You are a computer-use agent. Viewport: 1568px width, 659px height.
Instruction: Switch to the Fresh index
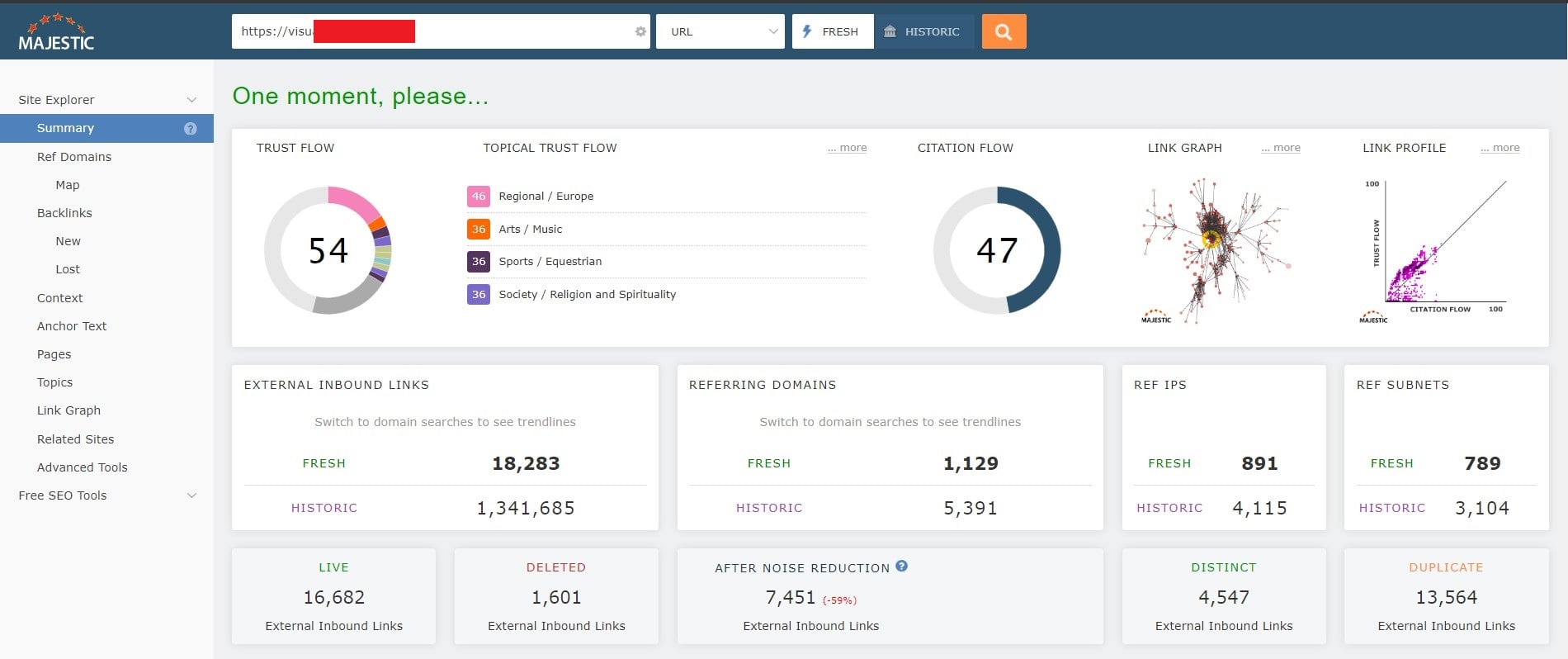click(x=833, y=31)
